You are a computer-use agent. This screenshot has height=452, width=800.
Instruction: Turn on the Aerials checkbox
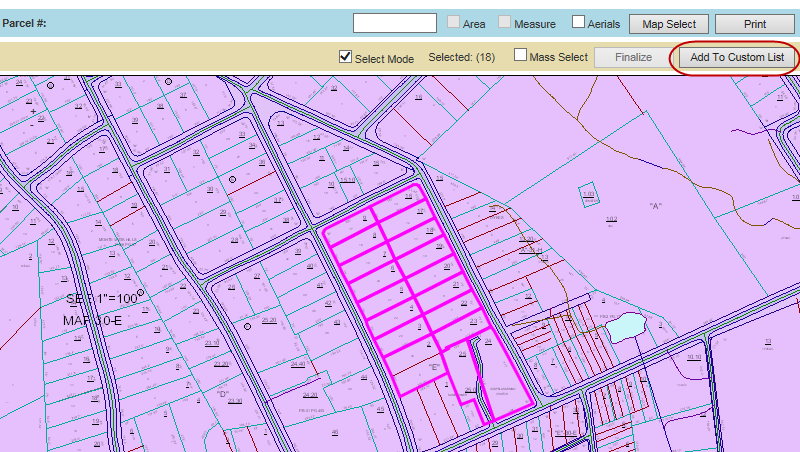click(578, 22)
